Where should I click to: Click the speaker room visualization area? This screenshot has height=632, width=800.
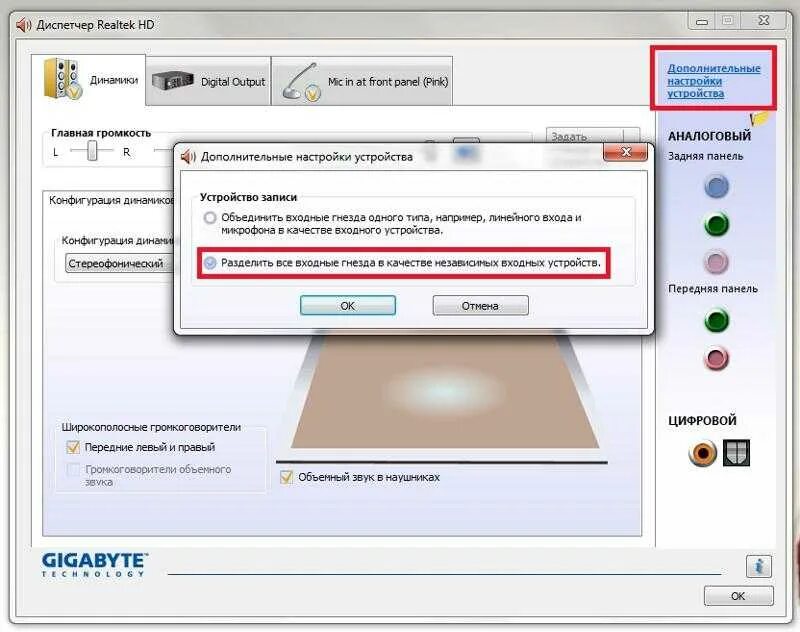pos(444,391)
